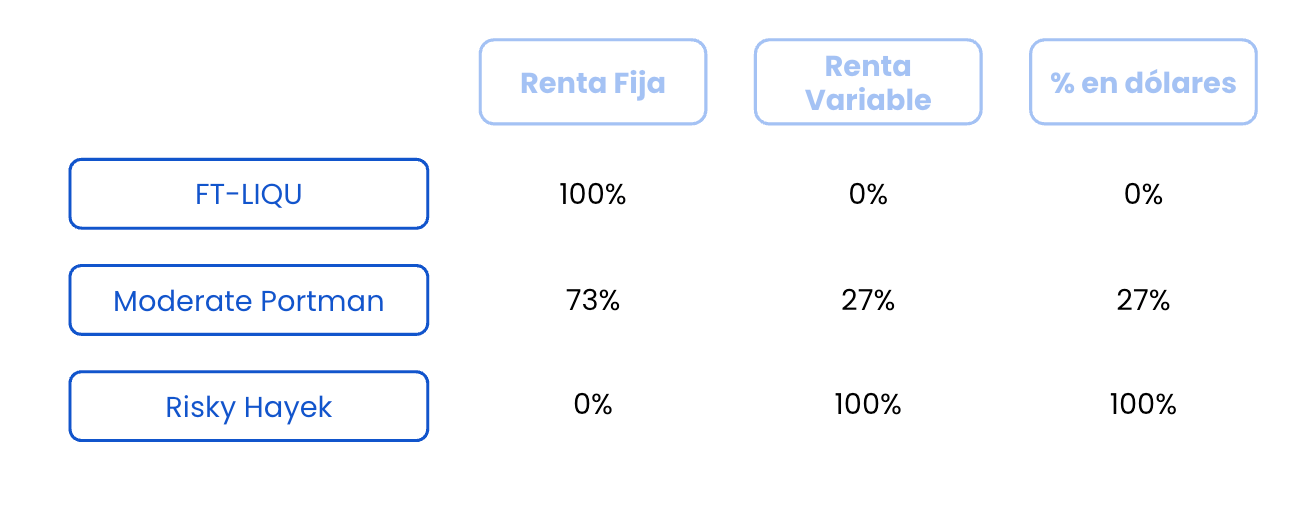
Task: Select Moderate Portman's 27% en dólares value
Action: pyautogui.click(x=1143, y=300)
